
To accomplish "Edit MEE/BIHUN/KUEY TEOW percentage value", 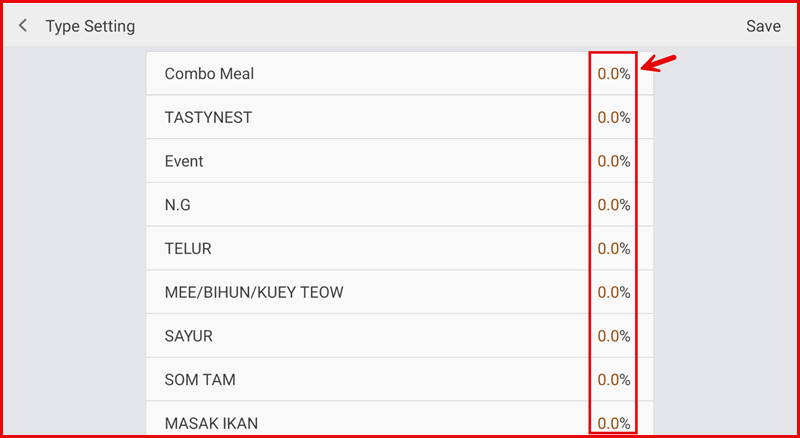I will 613,292.
